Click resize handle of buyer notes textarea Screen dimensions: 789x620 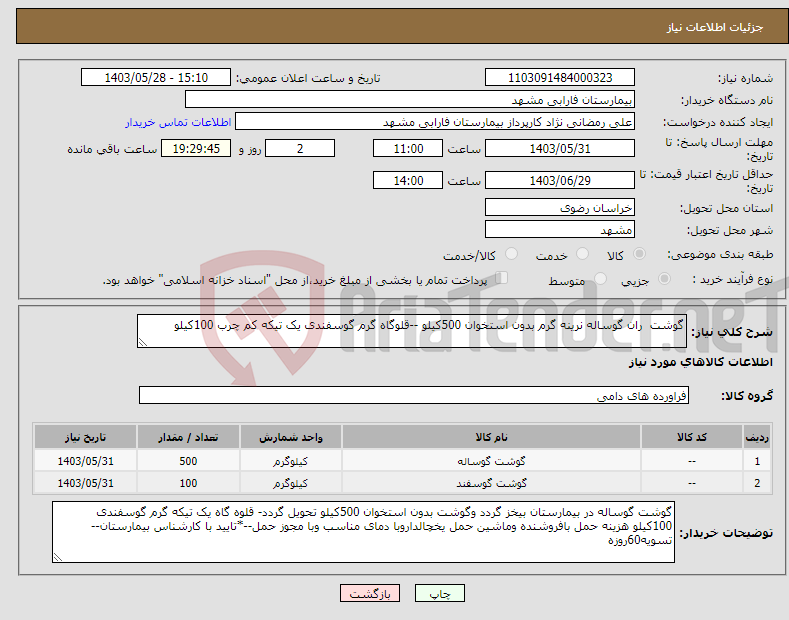click(x=58, y=557)
